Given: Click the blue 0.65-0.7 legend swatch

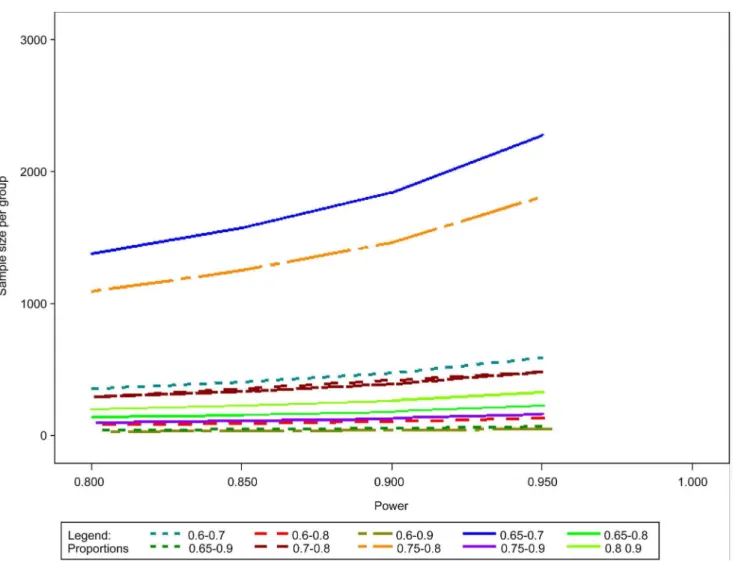Looking at the screenshot, I should [x=479, y=534].
